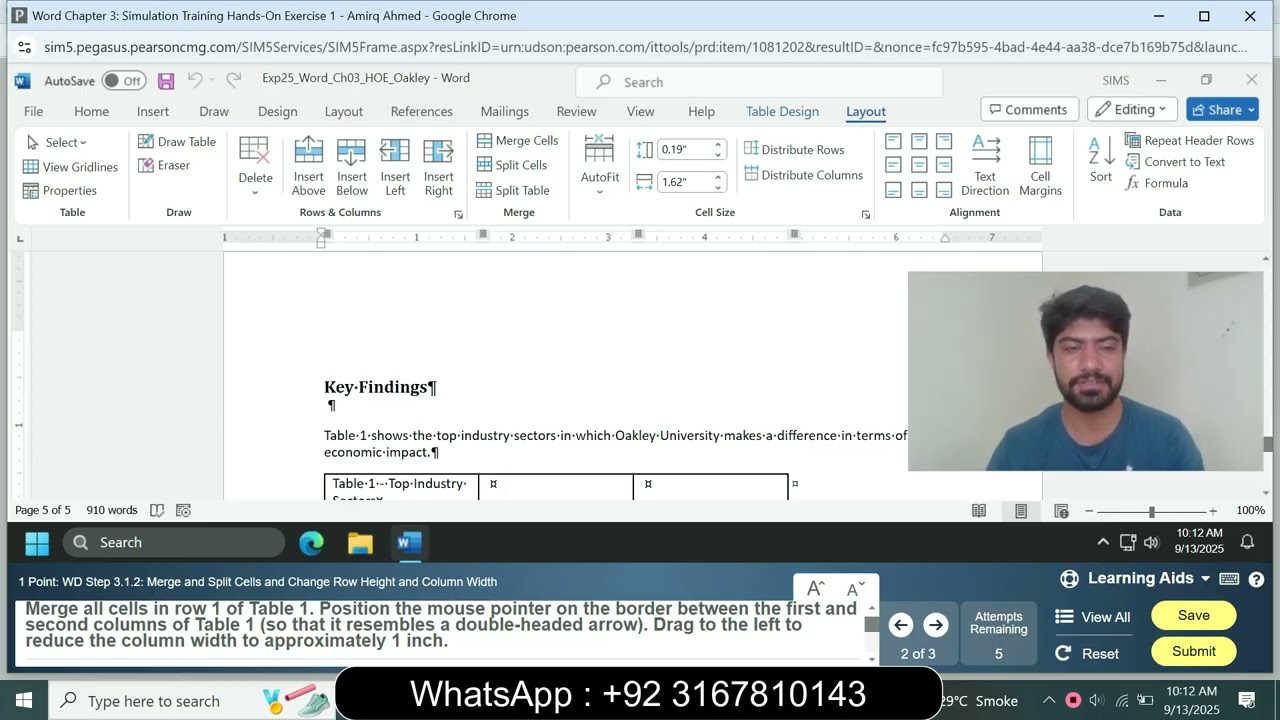
Task: Toggle the AutoSave switch
Action: (124, 81)
